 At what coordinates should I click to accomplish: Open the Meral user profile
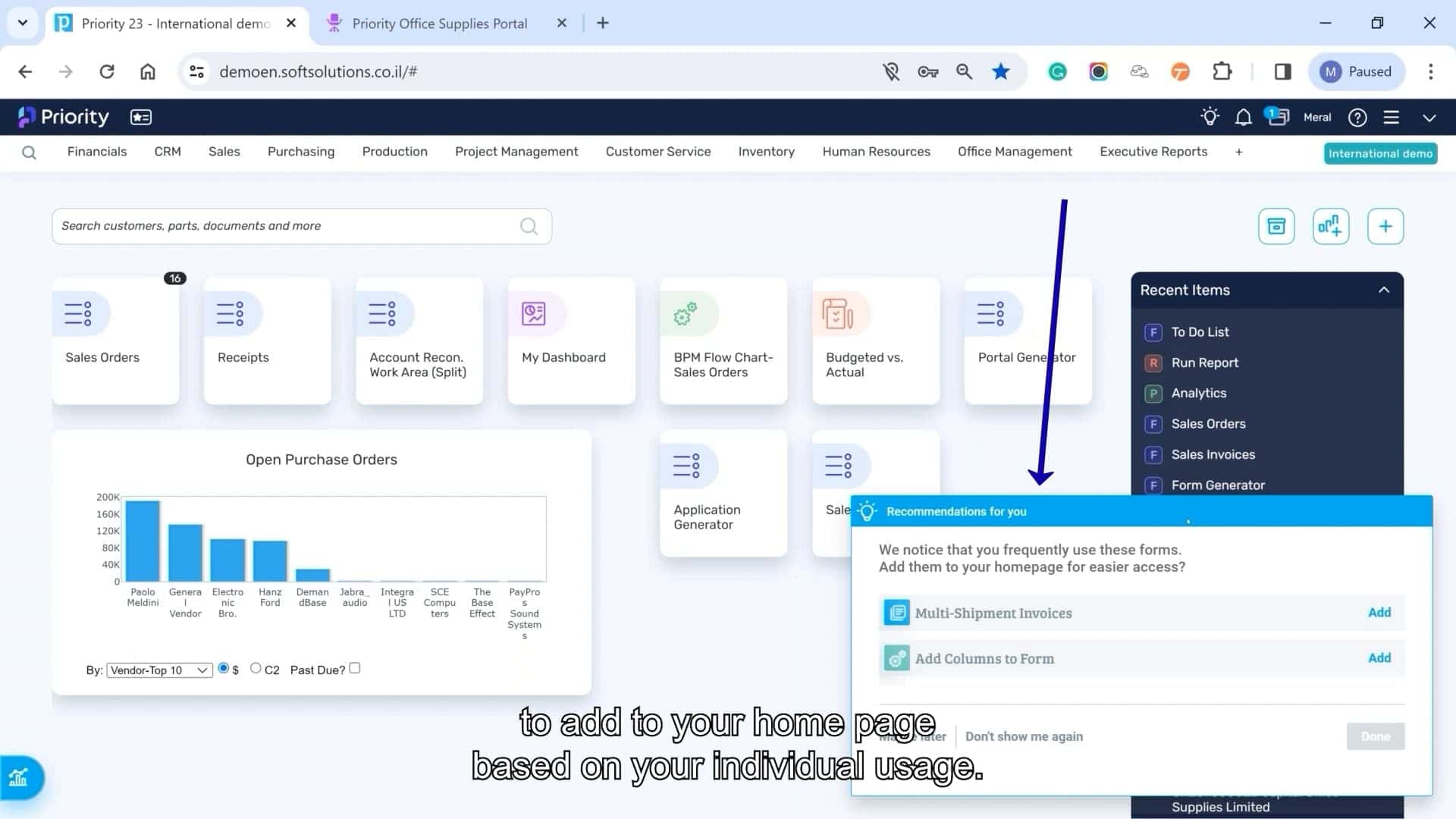[1317, 118]
